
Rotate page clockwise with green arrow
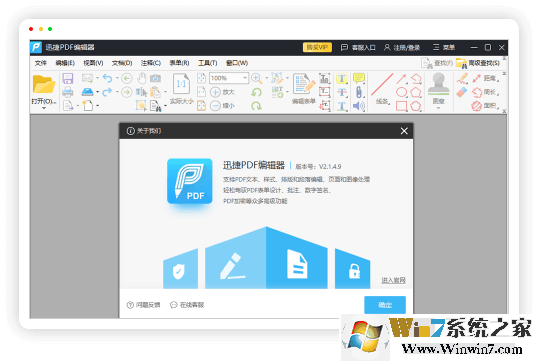(256, 106)
